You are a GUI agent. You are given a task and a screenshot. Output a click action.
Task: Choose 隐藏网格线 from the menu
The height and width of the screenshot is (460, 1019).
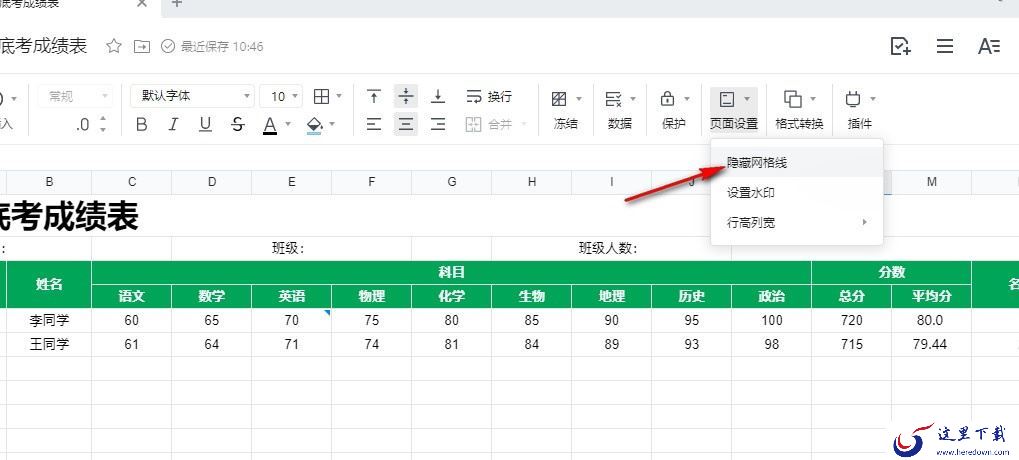click(x=797, y=163)
